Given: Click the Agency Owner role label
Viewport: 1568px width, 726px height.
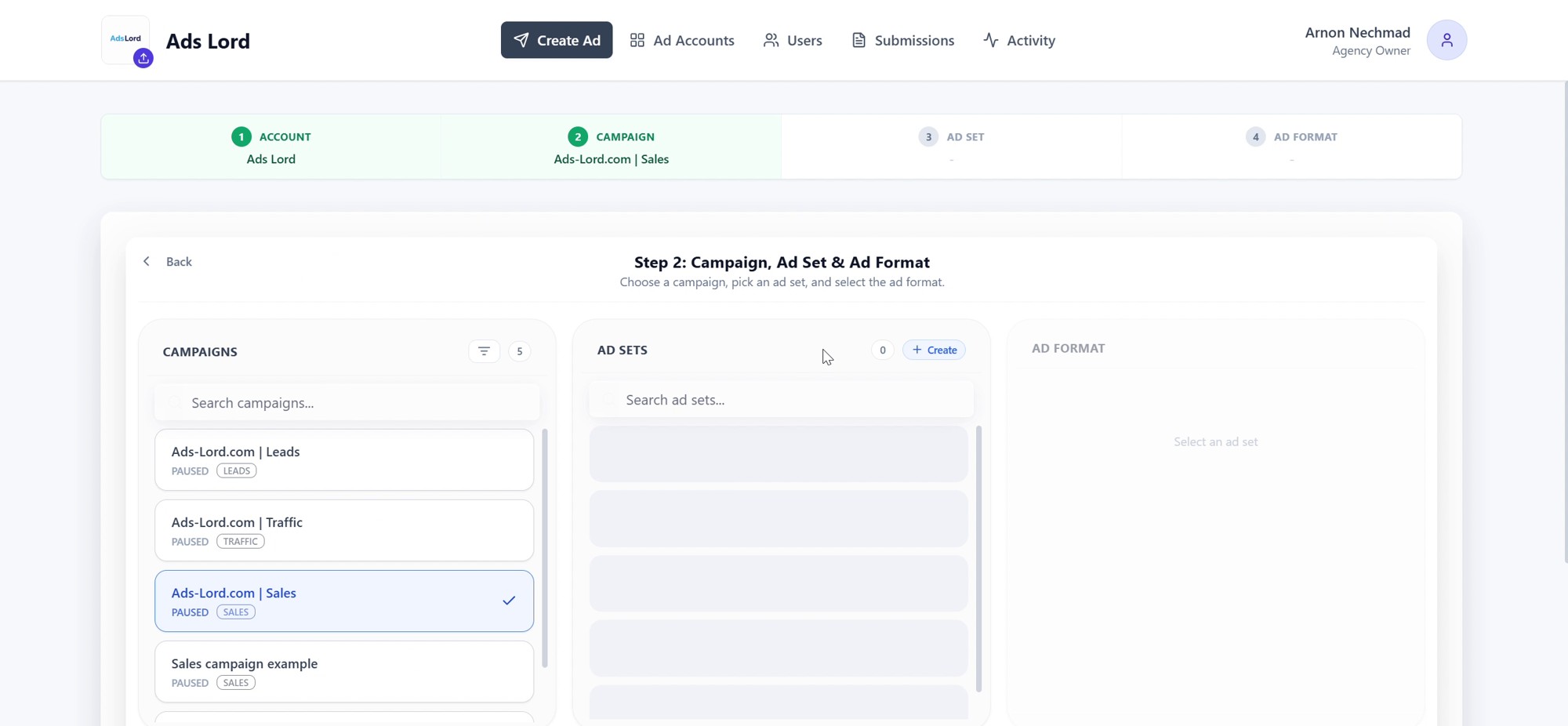Looking at the screenshot, I should (1370, 51).
